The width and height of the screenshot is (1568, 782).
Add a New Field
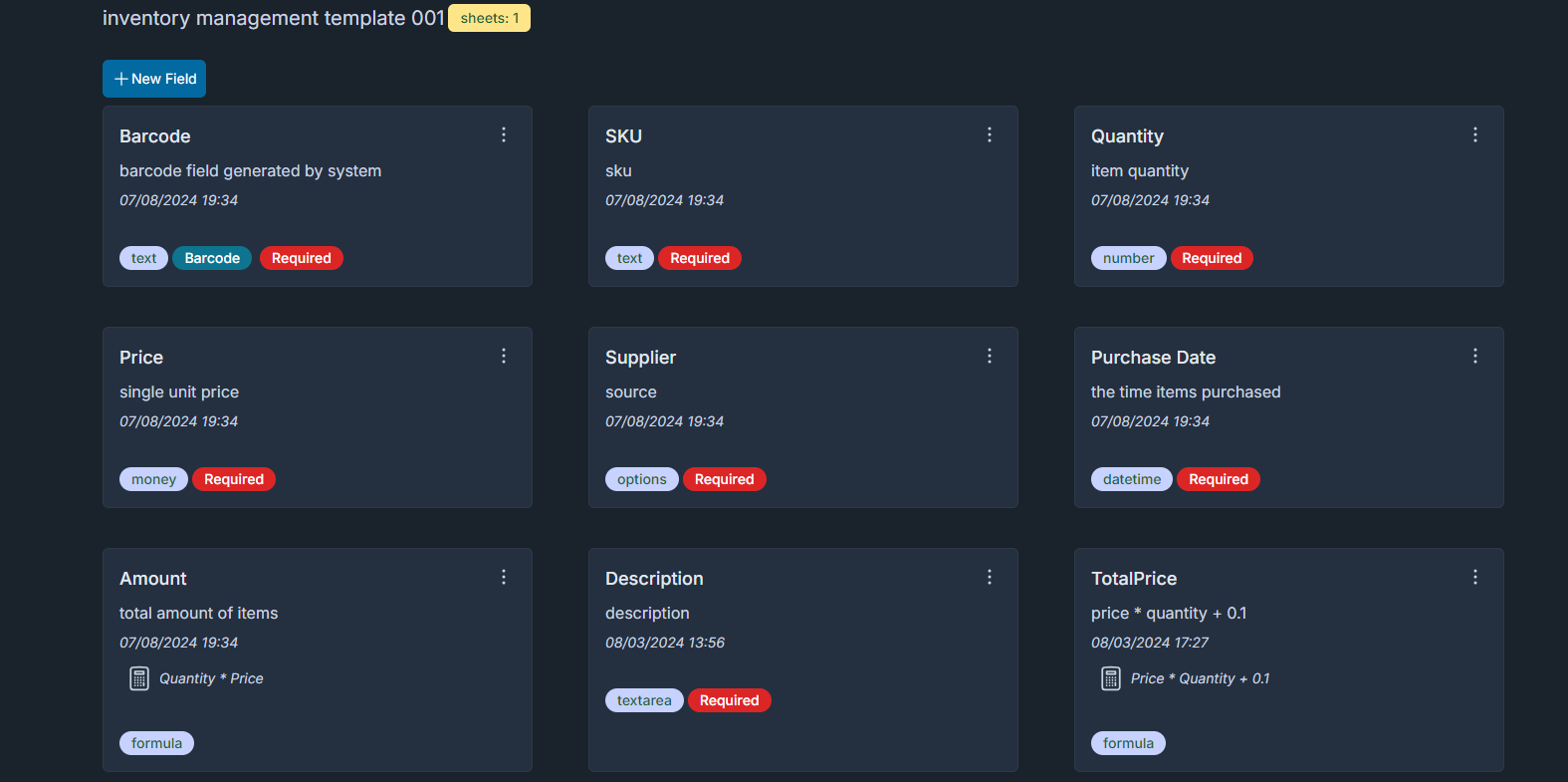(x=154, y=79)
